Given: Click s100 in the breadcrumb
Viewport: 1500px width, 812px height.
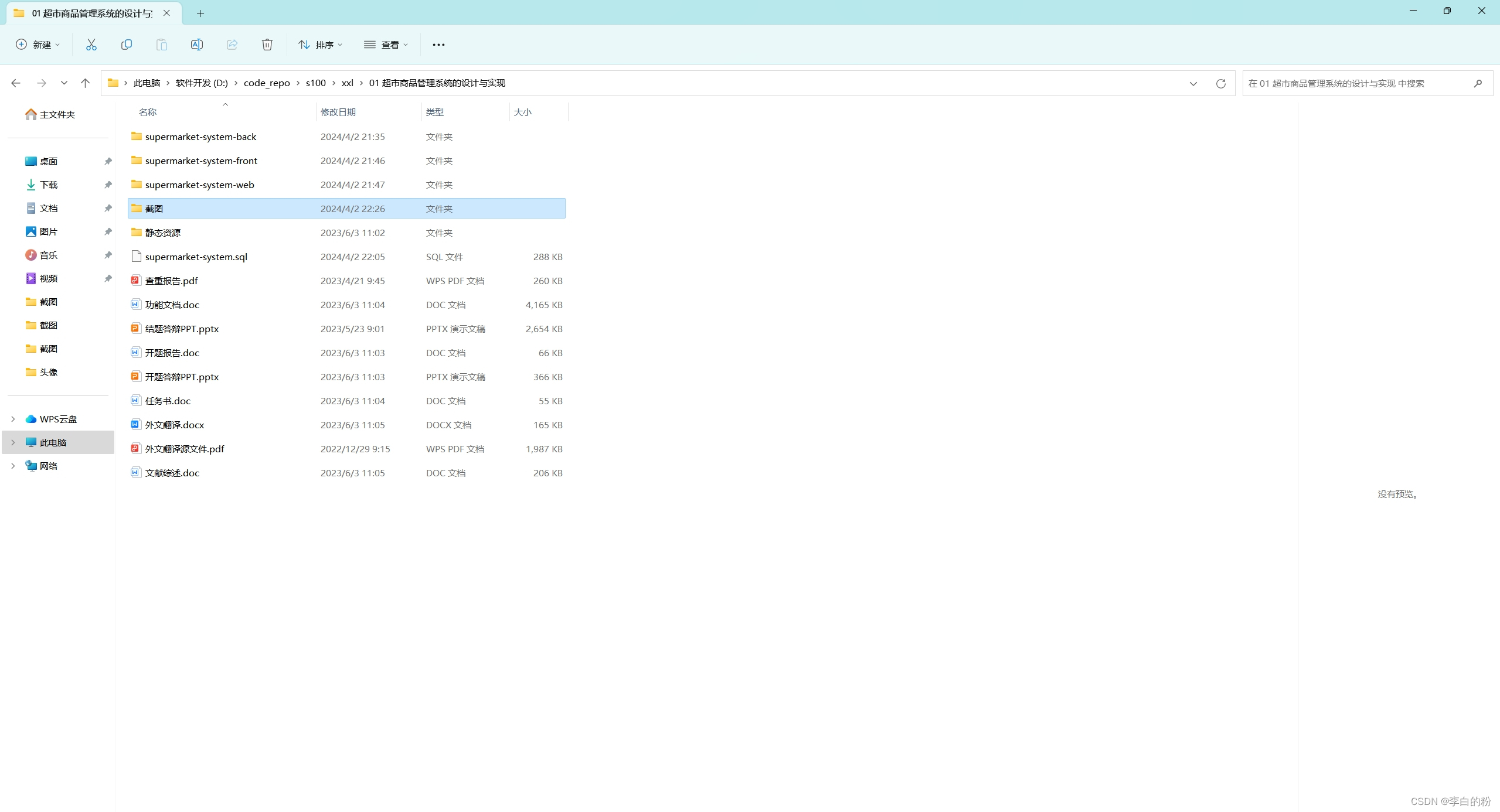Looking at the screenshot, I should (315, 83).
